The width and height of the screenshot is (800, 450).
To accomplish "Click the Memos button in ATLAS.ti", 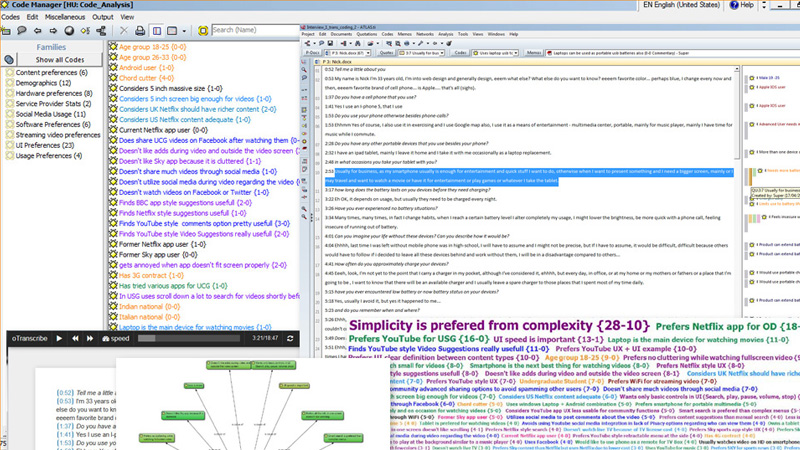I will tap(534, 53).
